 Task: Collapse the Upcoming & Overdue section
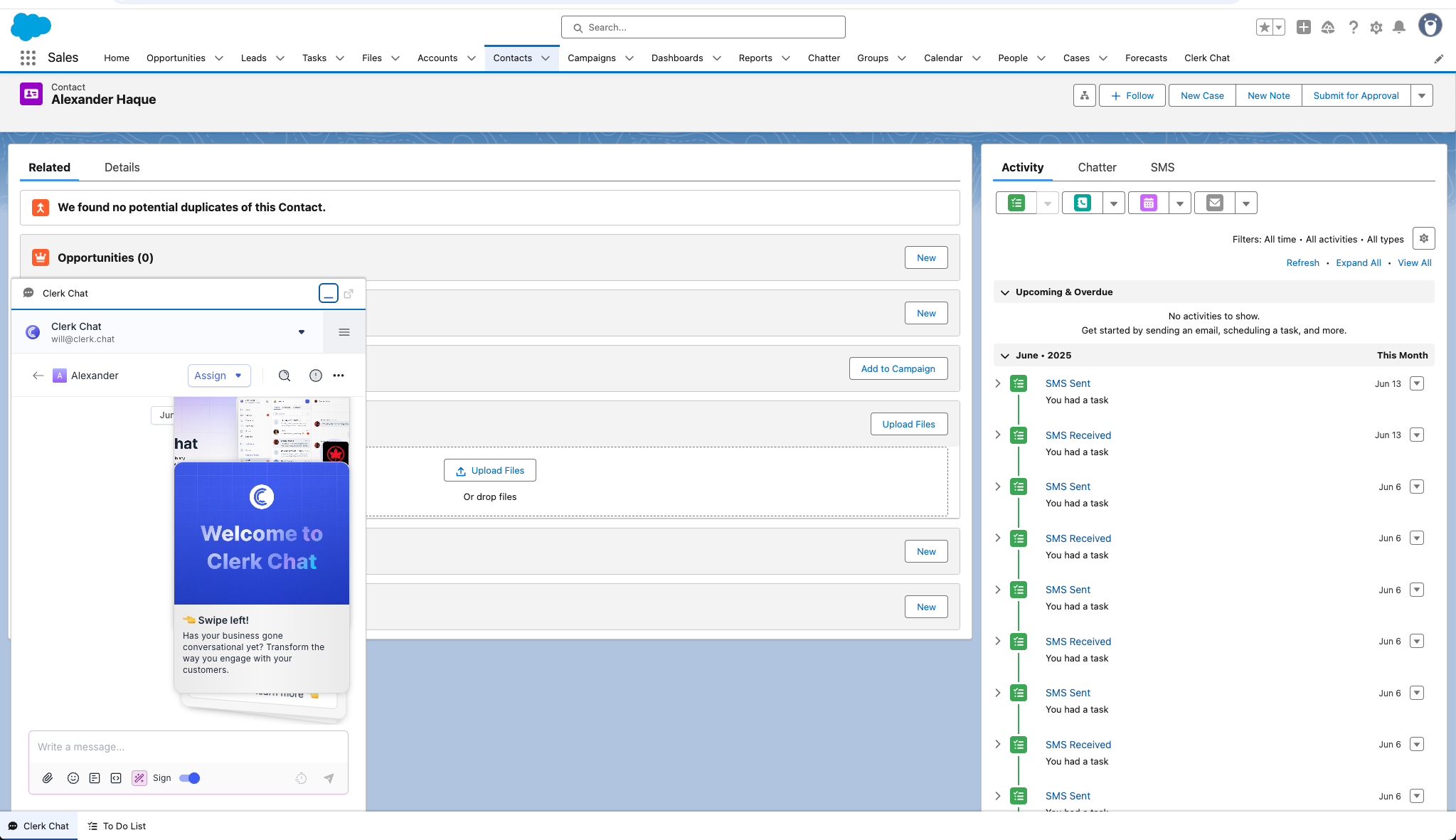click(1005, 292)
